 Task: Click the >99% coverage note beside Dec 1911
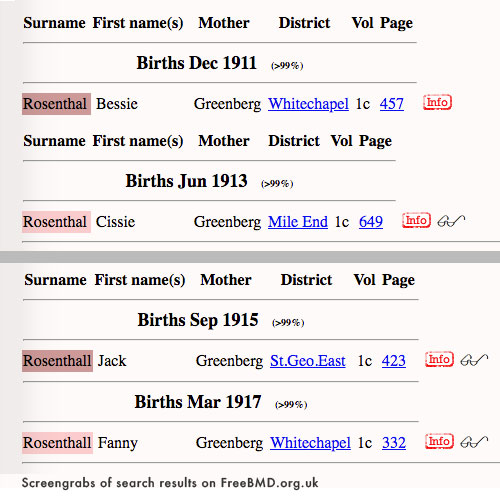point(287,66)
